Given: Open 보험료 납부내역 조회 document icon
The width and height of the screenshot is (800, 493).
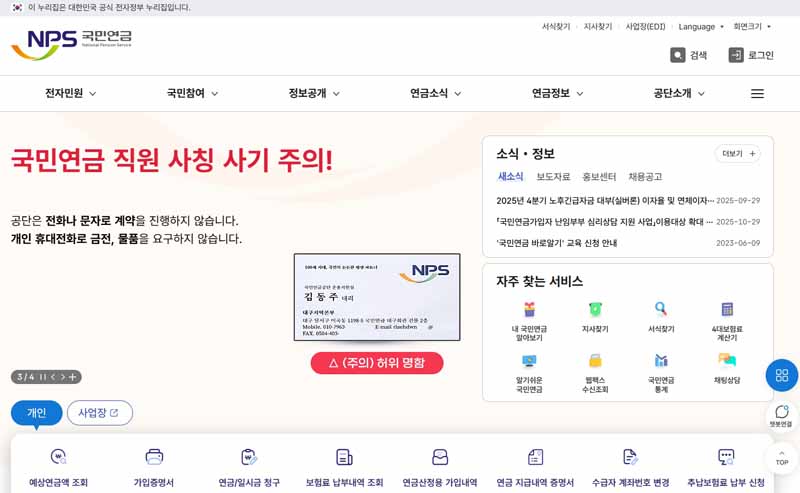Looking at the screenshot, I should point(344,457).
